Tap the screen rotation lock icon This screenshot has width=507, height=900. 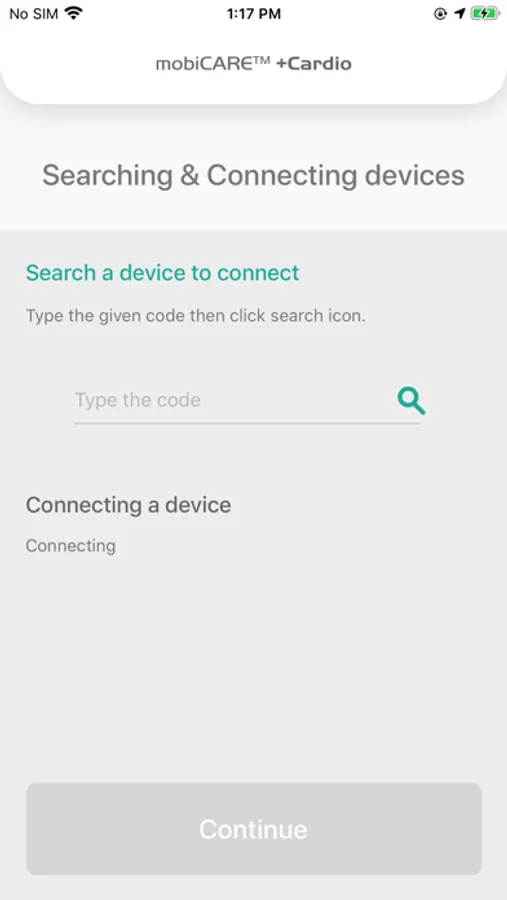tap(440, 14)
